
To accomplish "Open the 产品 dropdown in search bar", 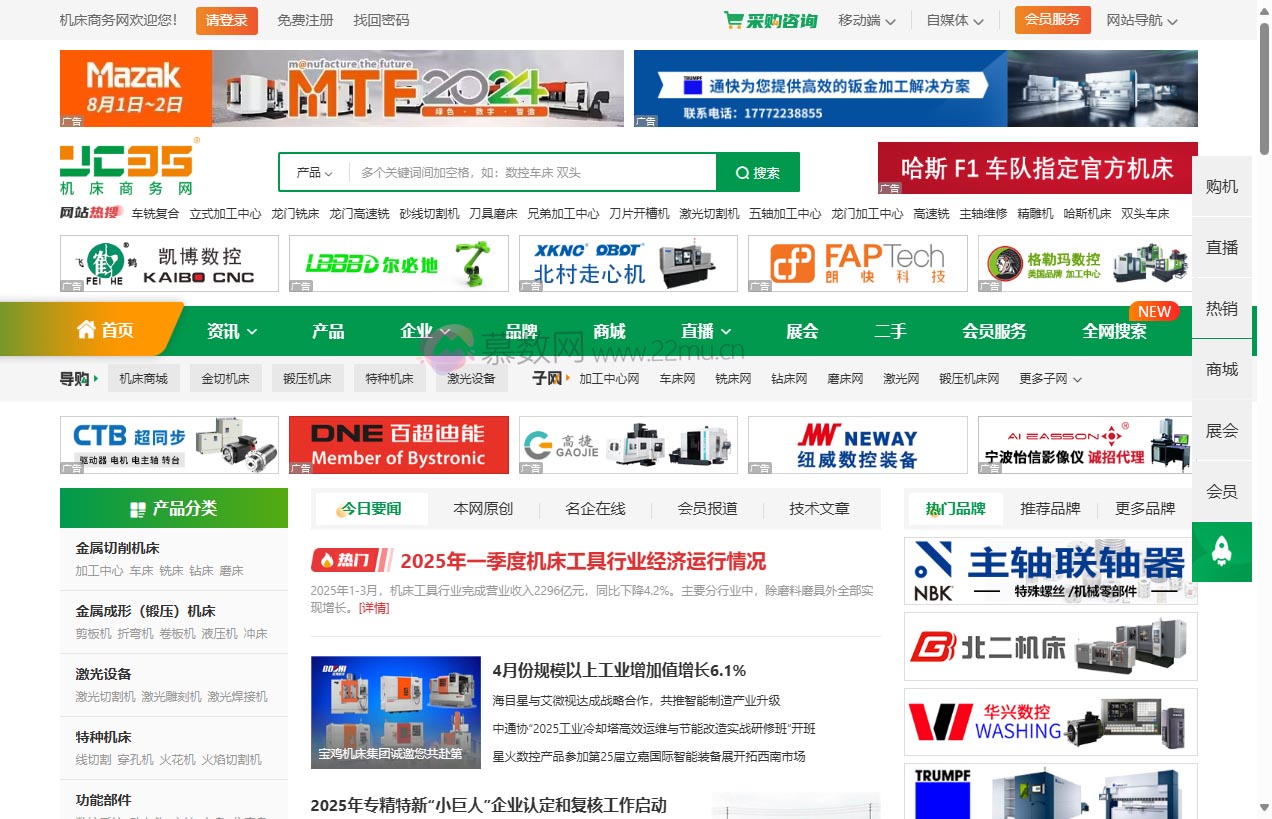I will 311,172.
